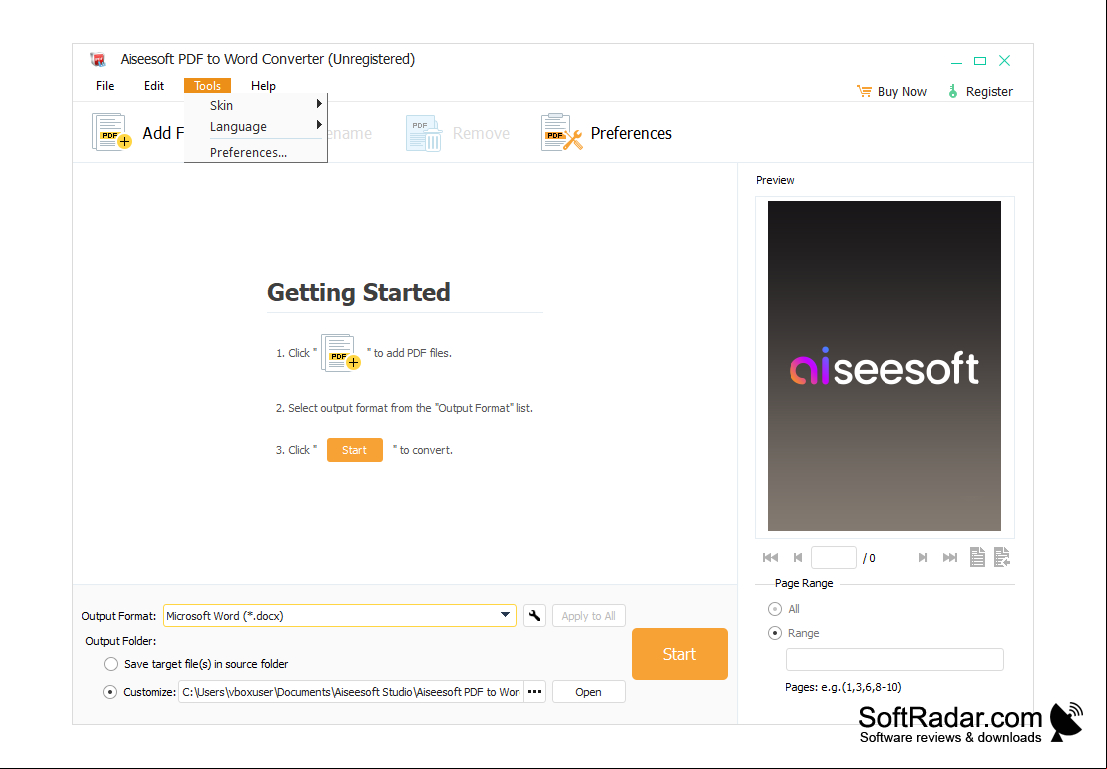Open the File menu
The image size is (1107, 769).
105,85
